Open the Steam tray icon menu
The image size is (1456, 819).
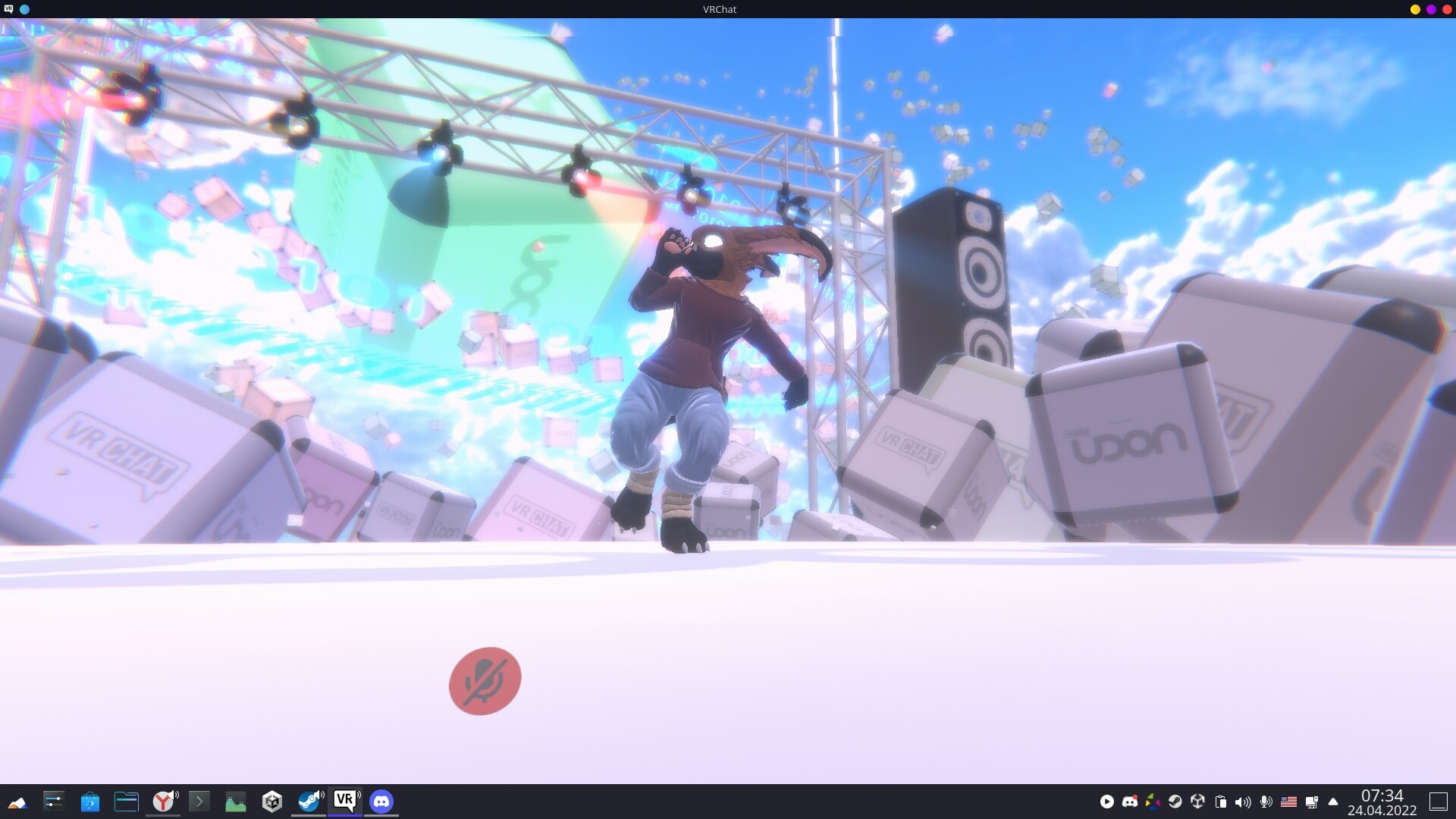coord(1175,801)
